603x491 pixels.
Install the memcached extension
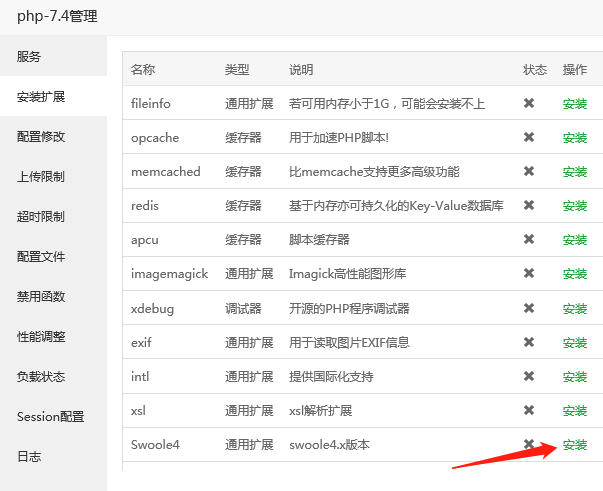point(575,171)
